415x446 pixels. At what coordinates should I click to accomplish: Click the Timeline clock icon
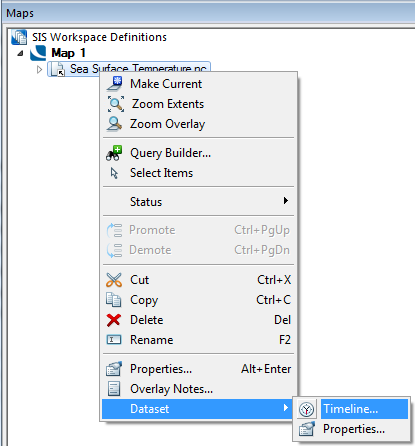306,409
